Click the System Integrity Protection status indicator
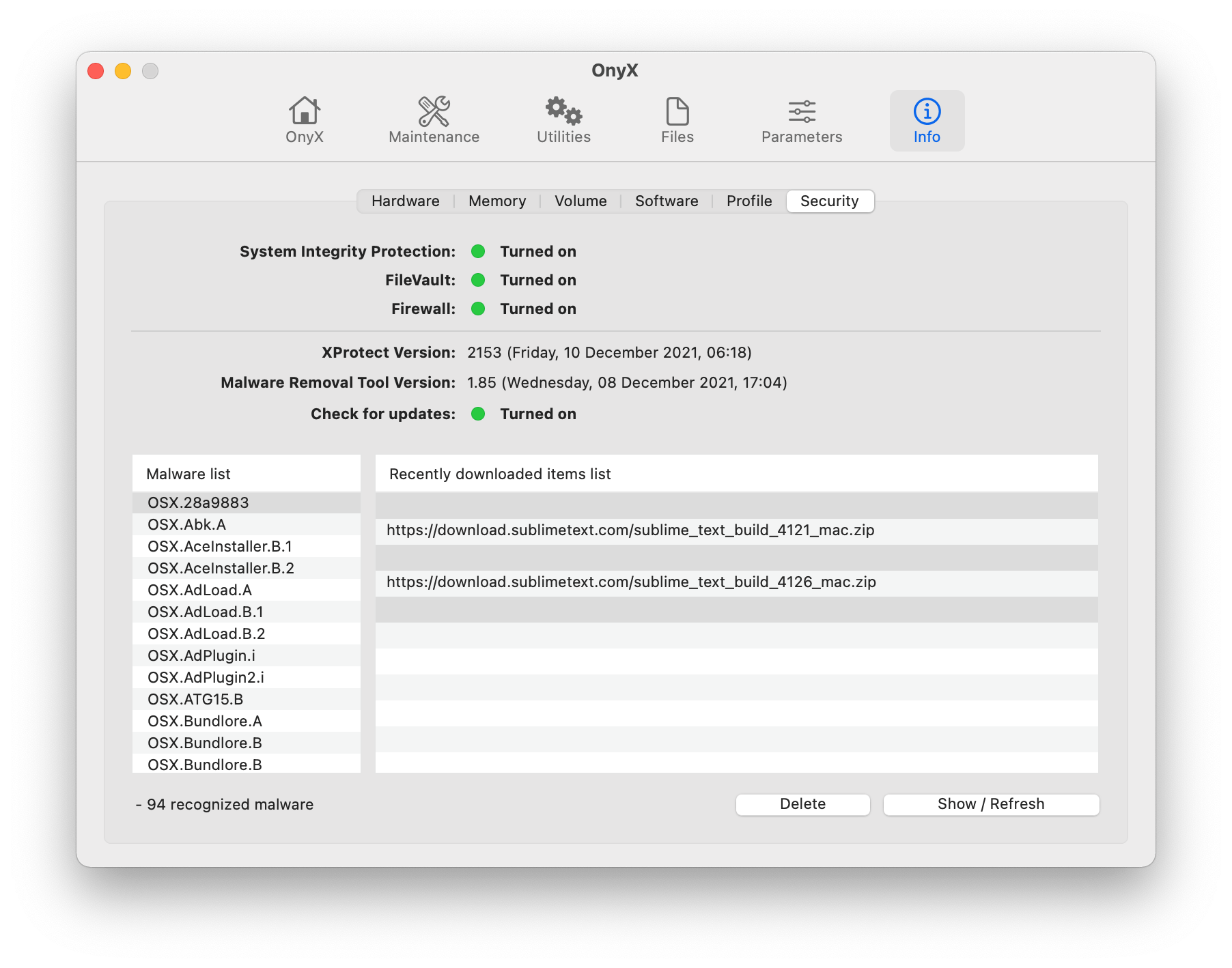This screenshot has width=1232, height=968. [478, 251]
